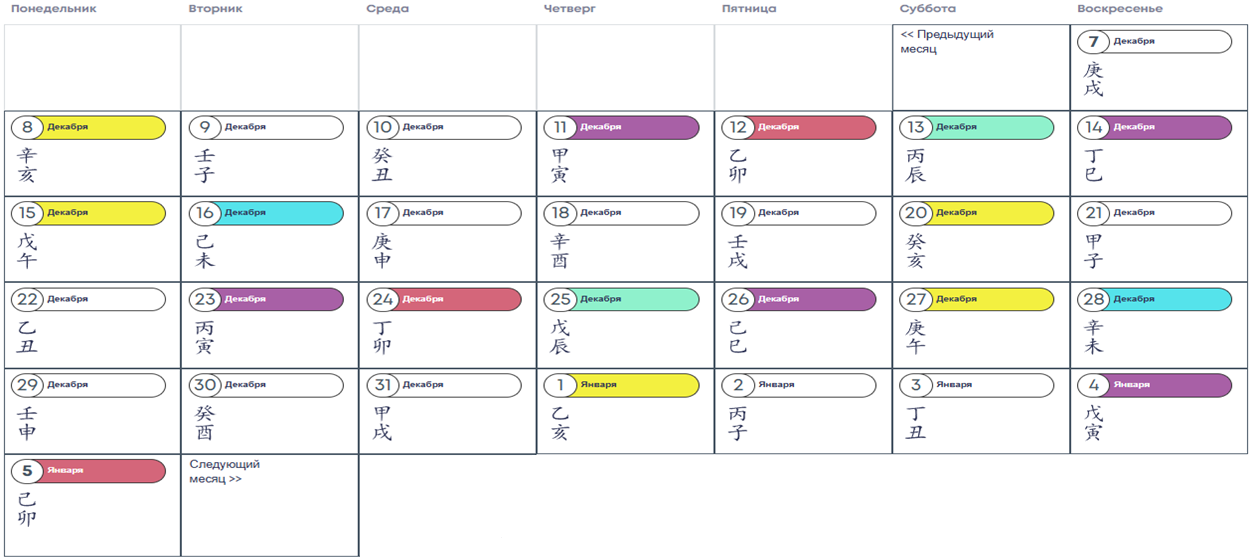Screen dimensions: 1256x560
Task: Select the cyan December 28 badge
Action: point(1154,299)
